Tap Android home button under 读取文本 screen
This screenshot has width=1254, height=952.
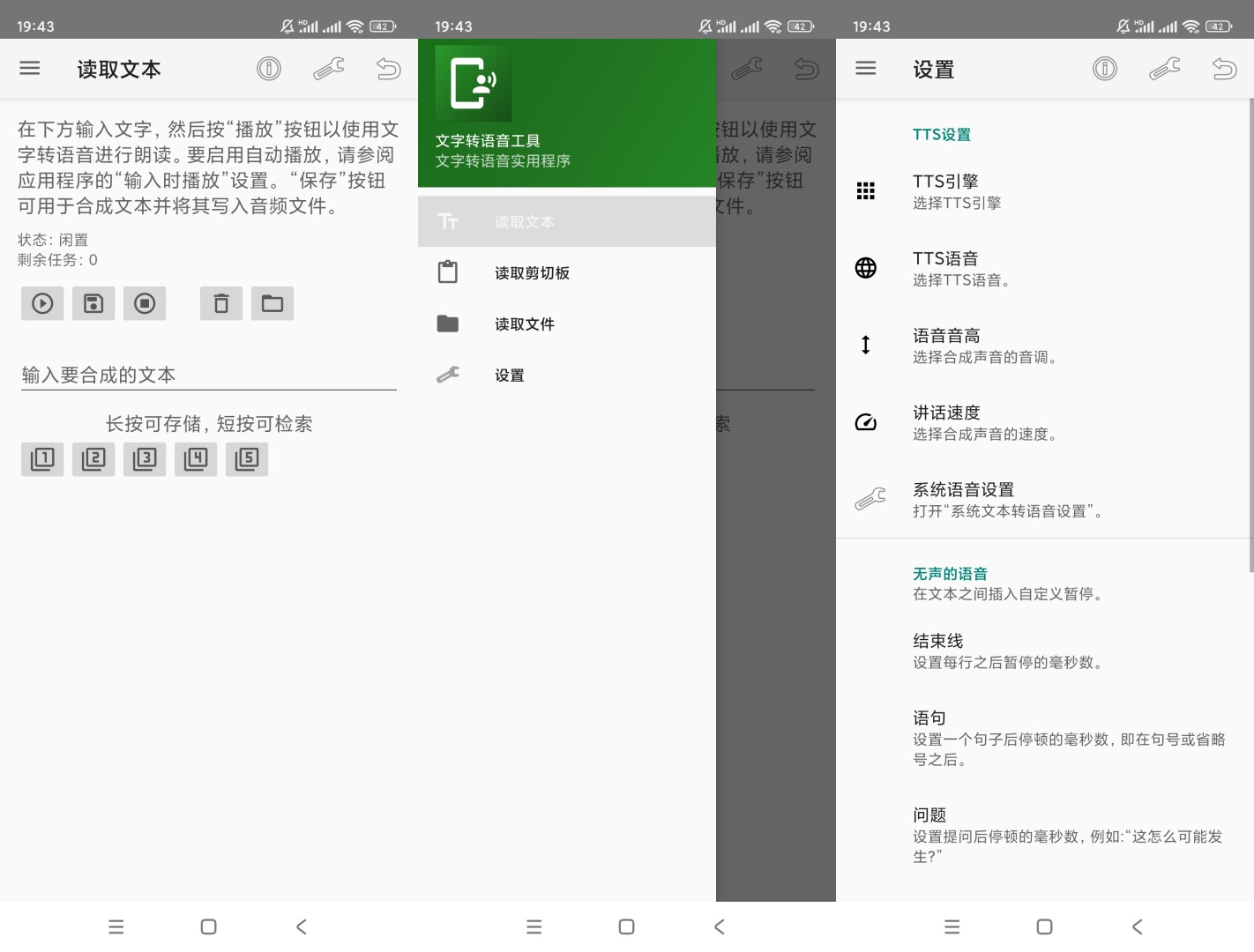tap(209, 926)
